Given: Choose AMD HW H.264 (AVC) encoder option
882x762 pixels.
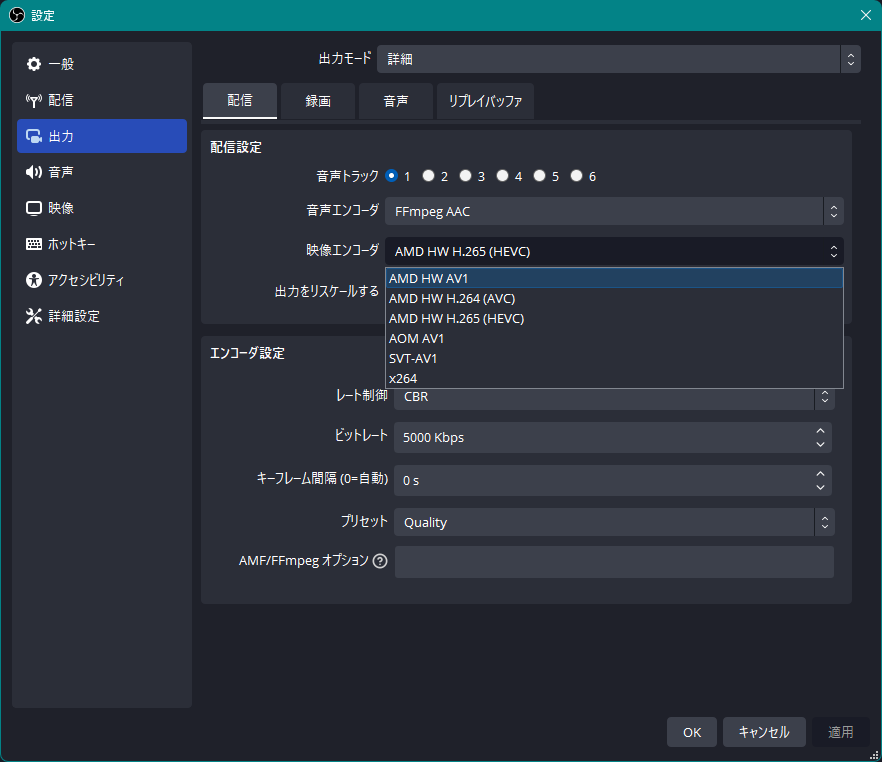Looking at the screenshot, I should [614, 299].
